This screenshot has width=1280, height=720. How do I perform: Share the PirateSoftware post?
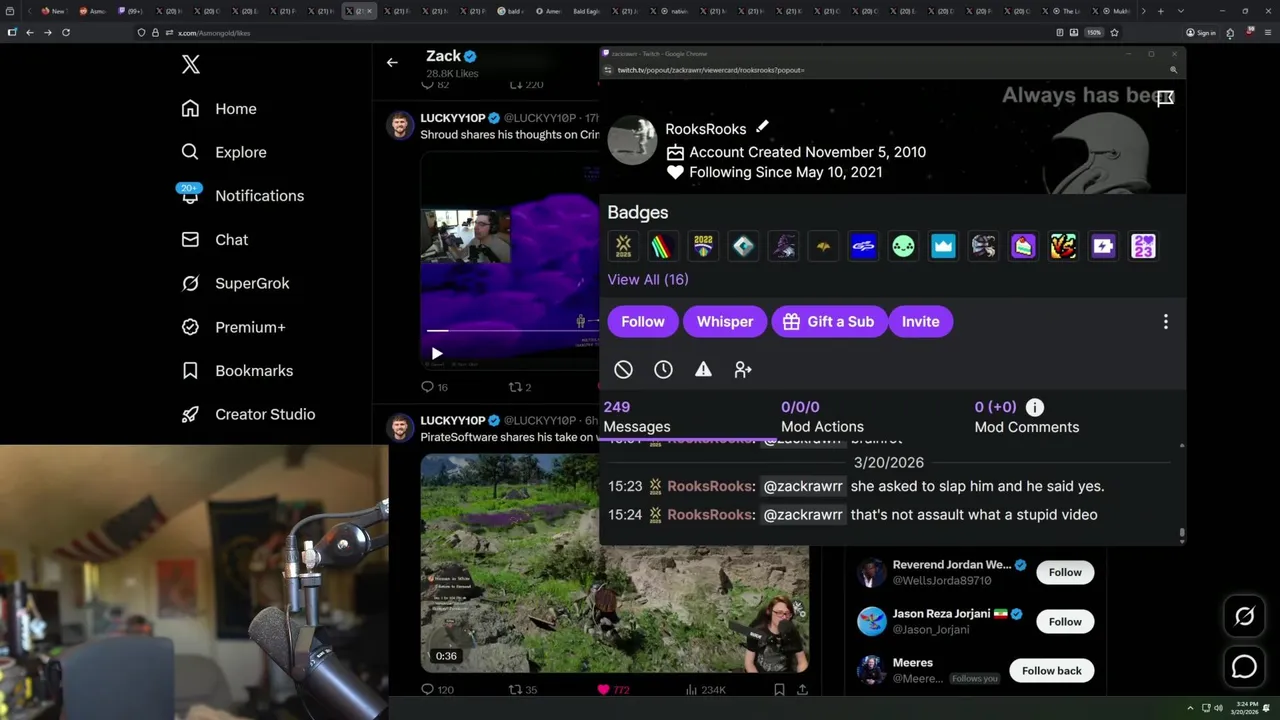[x=802, y=689]
